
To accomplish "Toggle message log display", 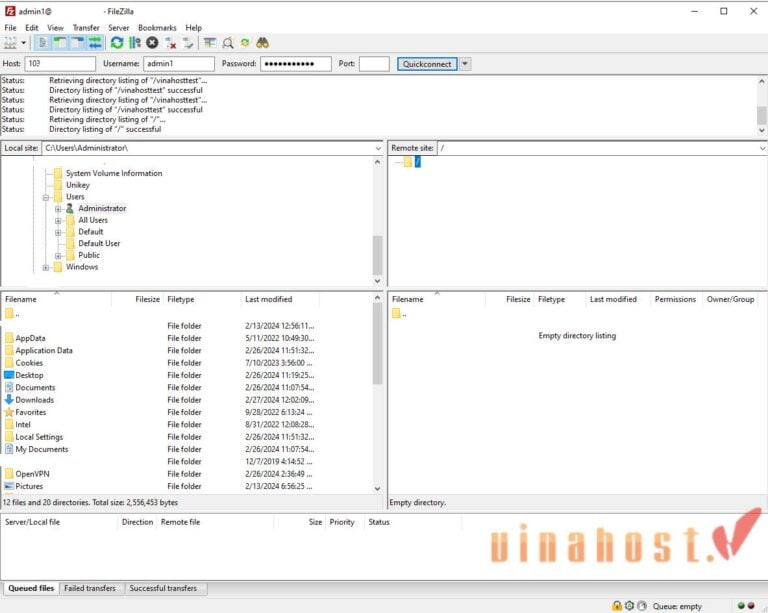I will click(x=43, y=43).
